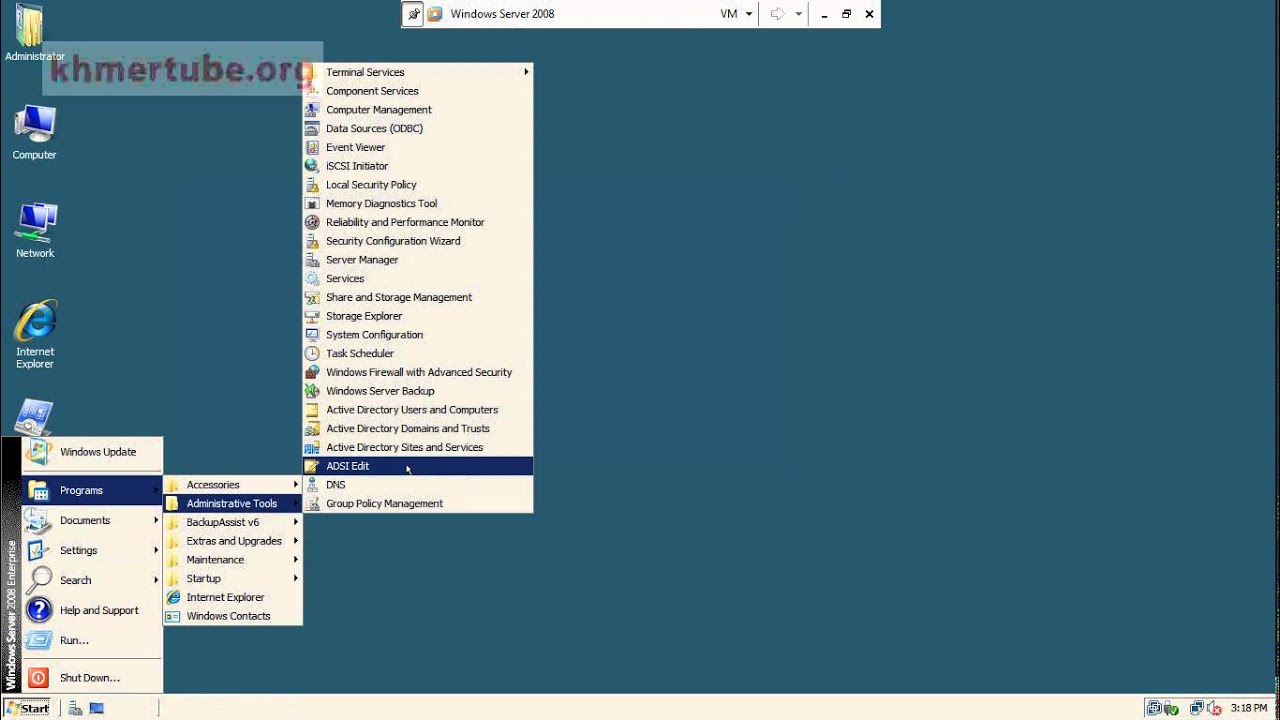
Task: Open Run... from the Start menu
Action: 92,640
